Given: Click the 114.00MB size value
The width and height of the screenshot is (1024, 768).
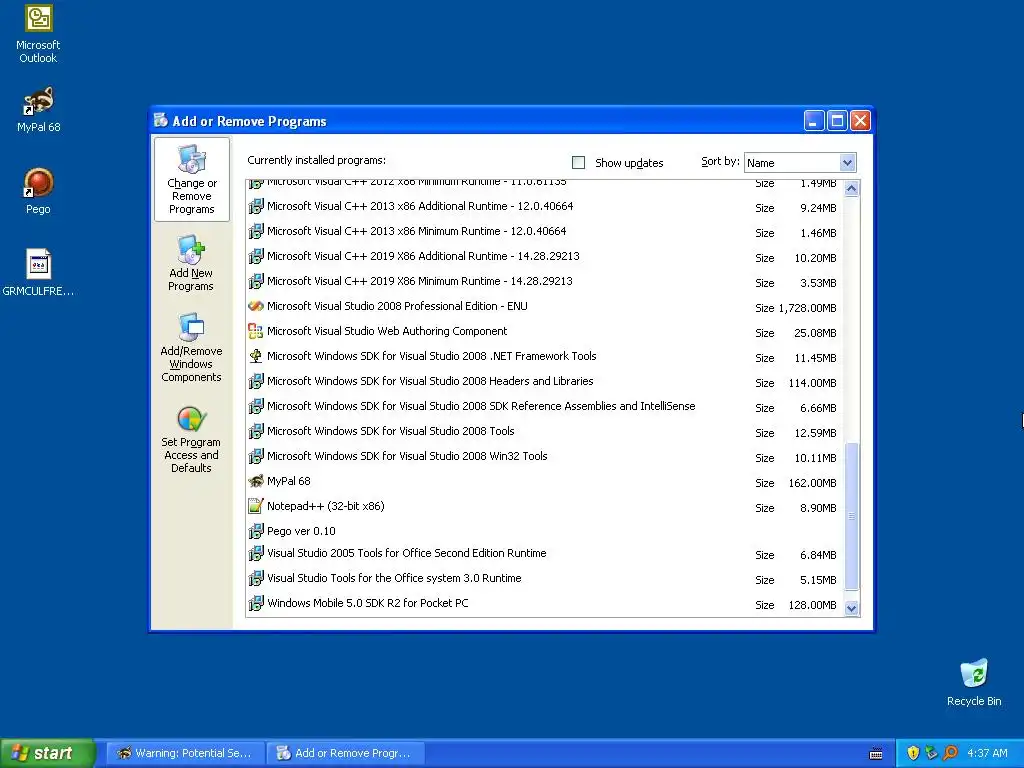Looking at the screenshot, I should [x=812, y=383].
